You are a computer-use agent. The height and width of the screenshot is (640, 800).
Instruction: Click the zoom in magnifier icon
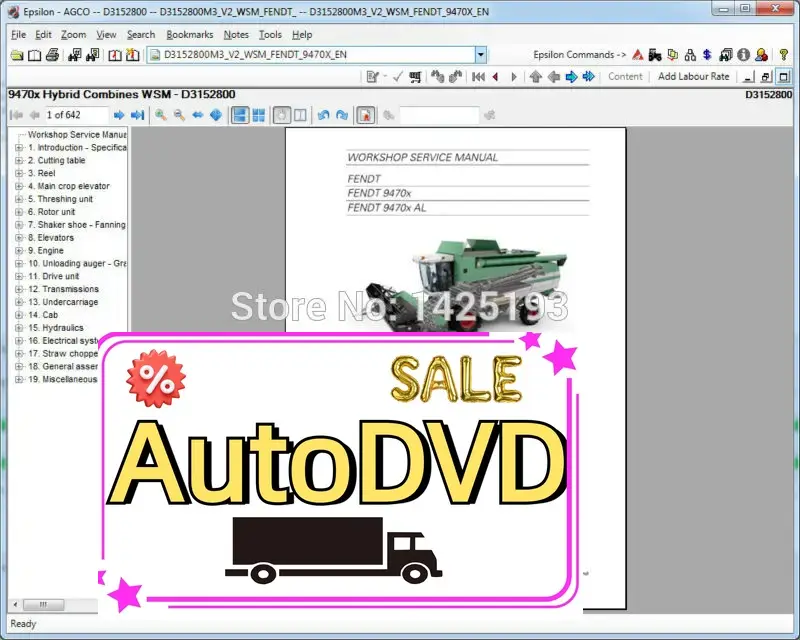tap(161, 115)
